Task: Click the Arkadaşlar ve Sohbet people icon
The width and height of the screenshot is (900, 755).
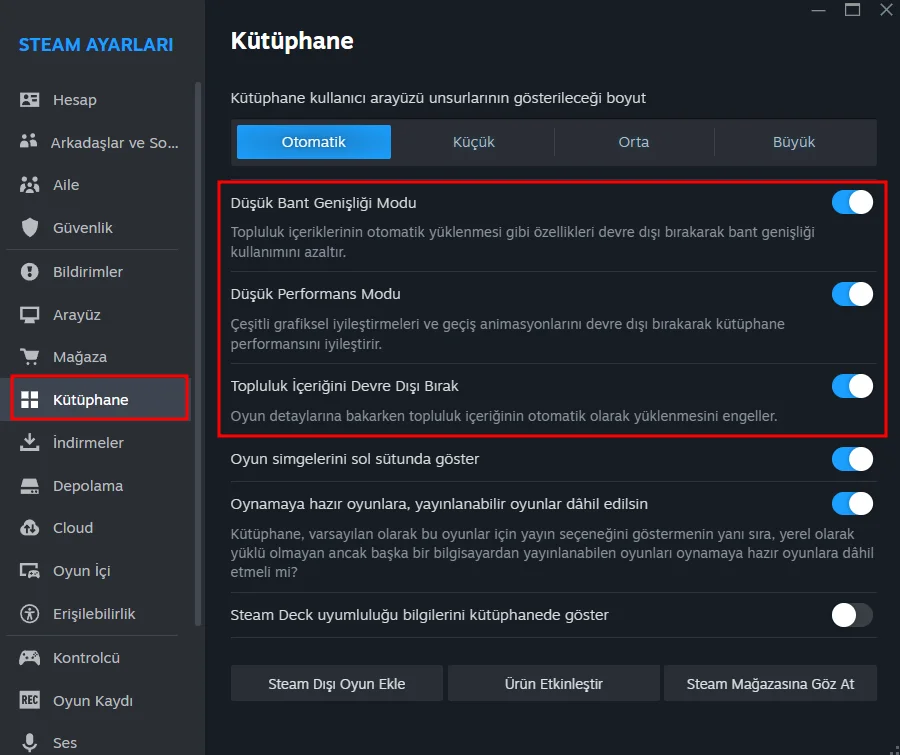Action: point(30,142)
